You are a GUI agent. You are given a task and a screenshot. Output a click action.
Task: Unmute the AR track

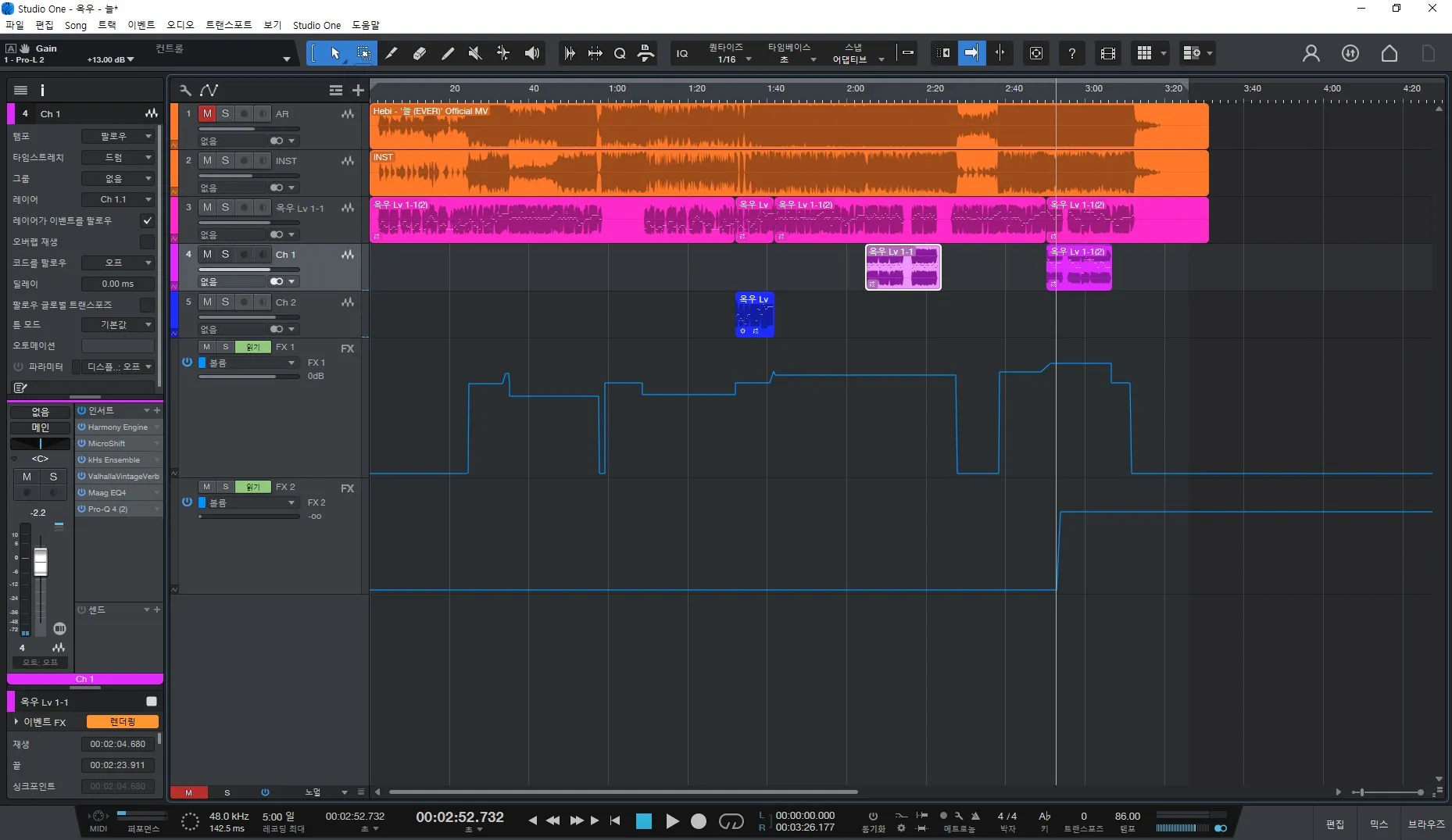pyautogui.click(x=207, y=114)
